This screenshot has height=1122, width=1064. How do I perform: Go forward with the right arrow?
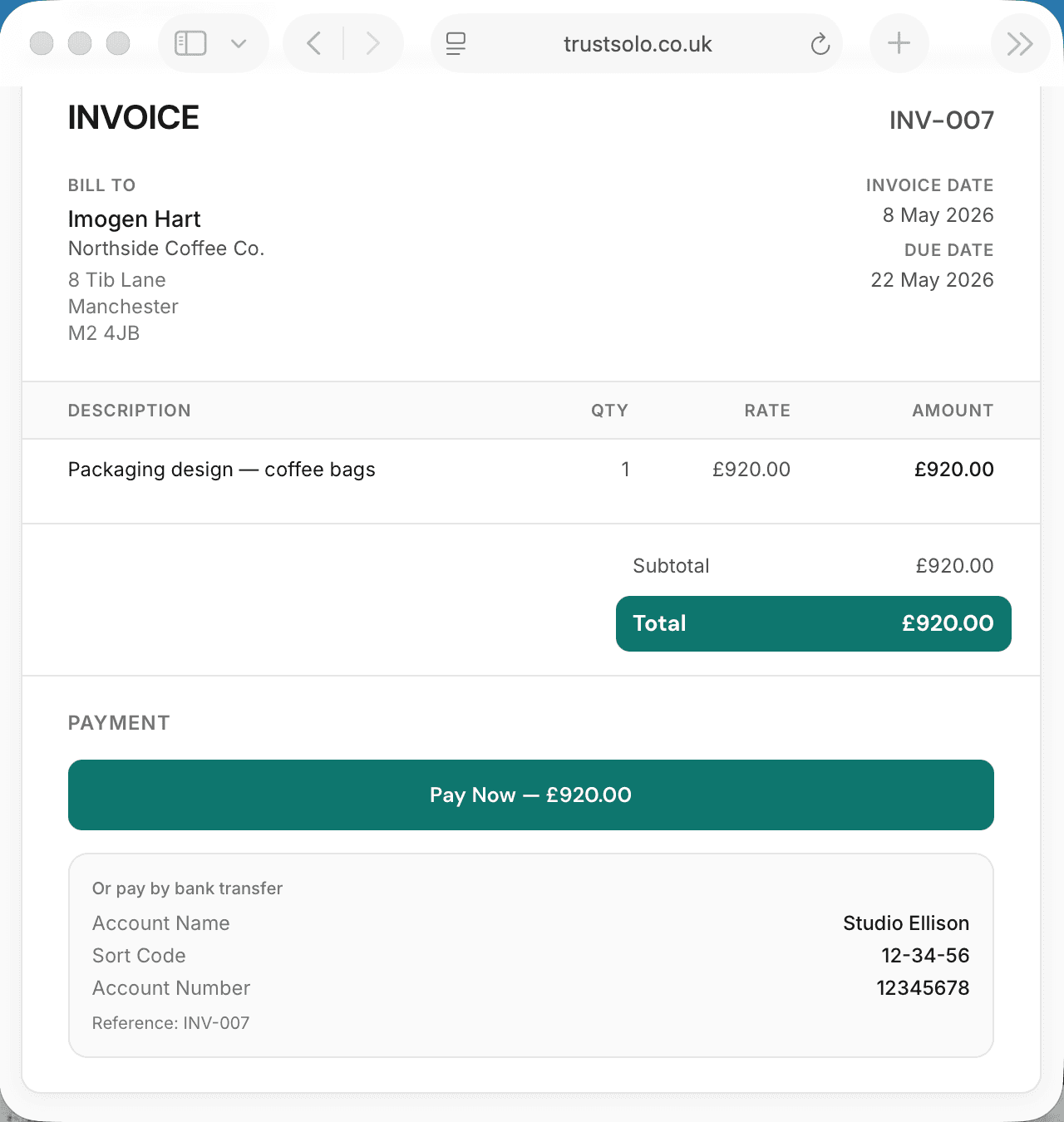pos(372,43)
